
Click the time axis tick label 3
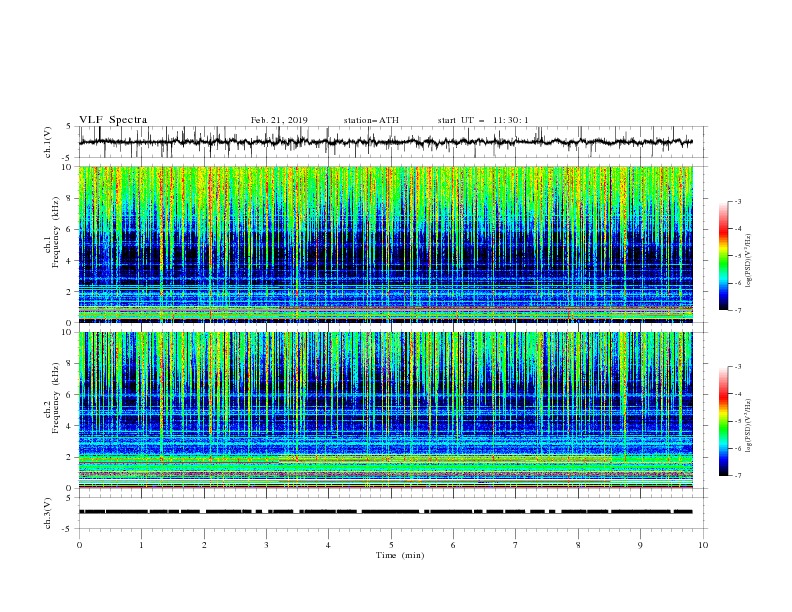266,545
